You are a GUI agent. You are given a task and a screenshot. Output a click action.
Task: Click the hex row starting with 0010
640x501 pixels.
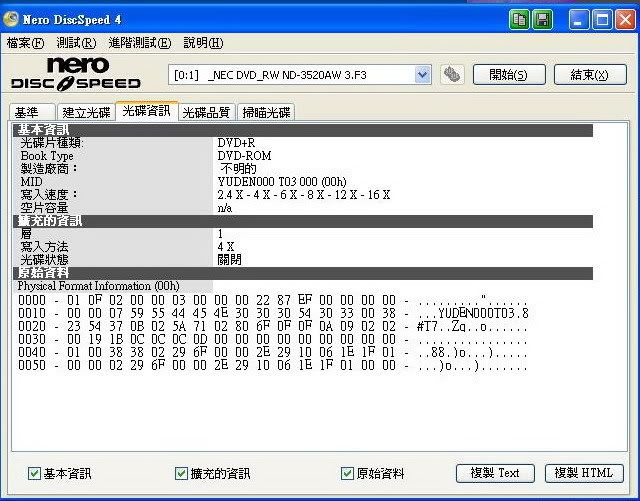pyautogui.click(x=273, y=314)
